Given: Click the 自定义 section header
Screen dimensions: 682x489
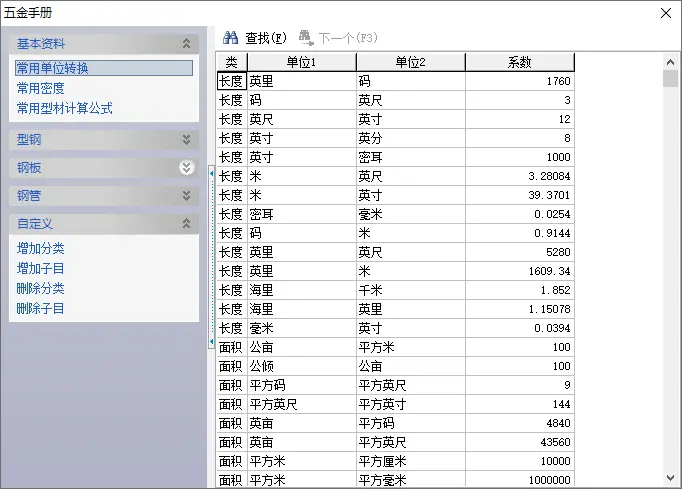Looking at the screenshot, I should pos(104,224).
